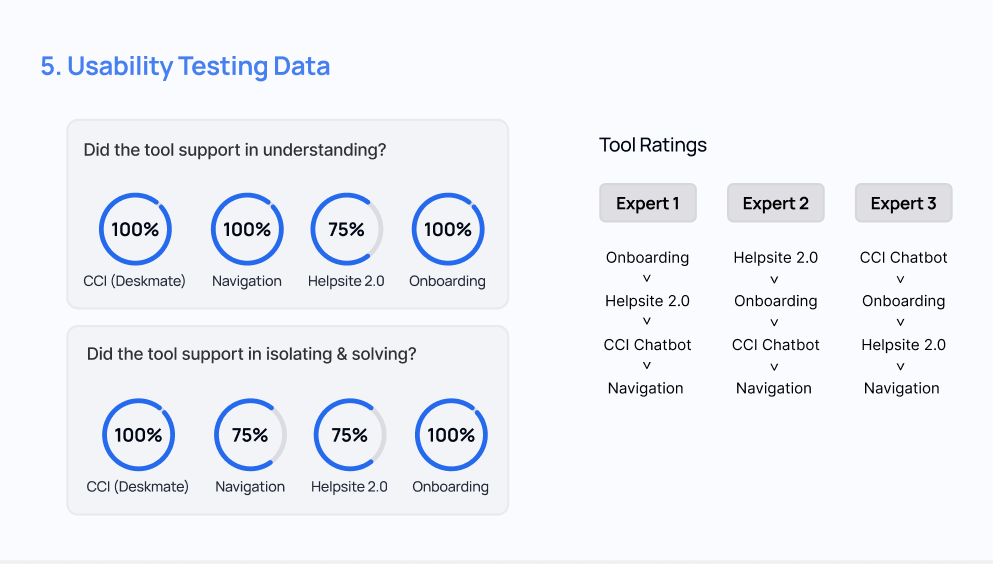This screenshot has height=564, width=993.
Task: Click the 5. Usability Testing Data heading
Action: click(185, 67)
